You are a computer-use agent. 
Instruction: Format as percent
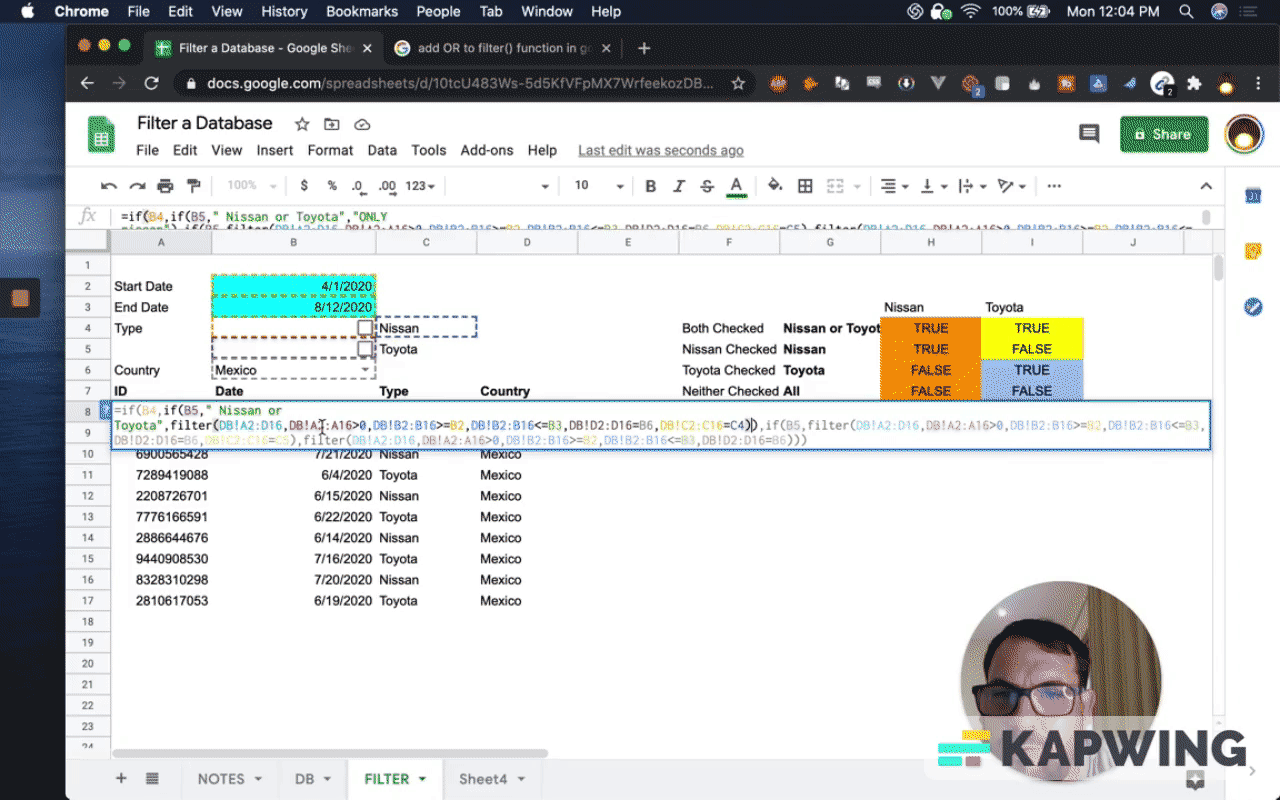pos(332,186)
